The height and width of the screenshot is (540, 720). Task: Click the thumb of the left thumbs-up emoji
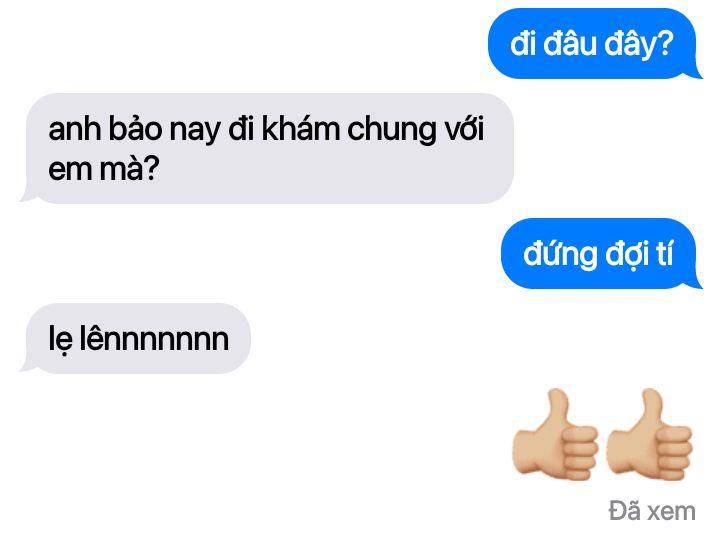pos(558,409)
